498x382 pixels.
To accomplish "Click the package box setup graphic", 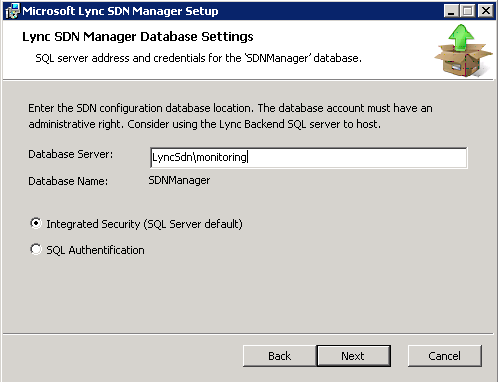I will click(x=463, y=51).
